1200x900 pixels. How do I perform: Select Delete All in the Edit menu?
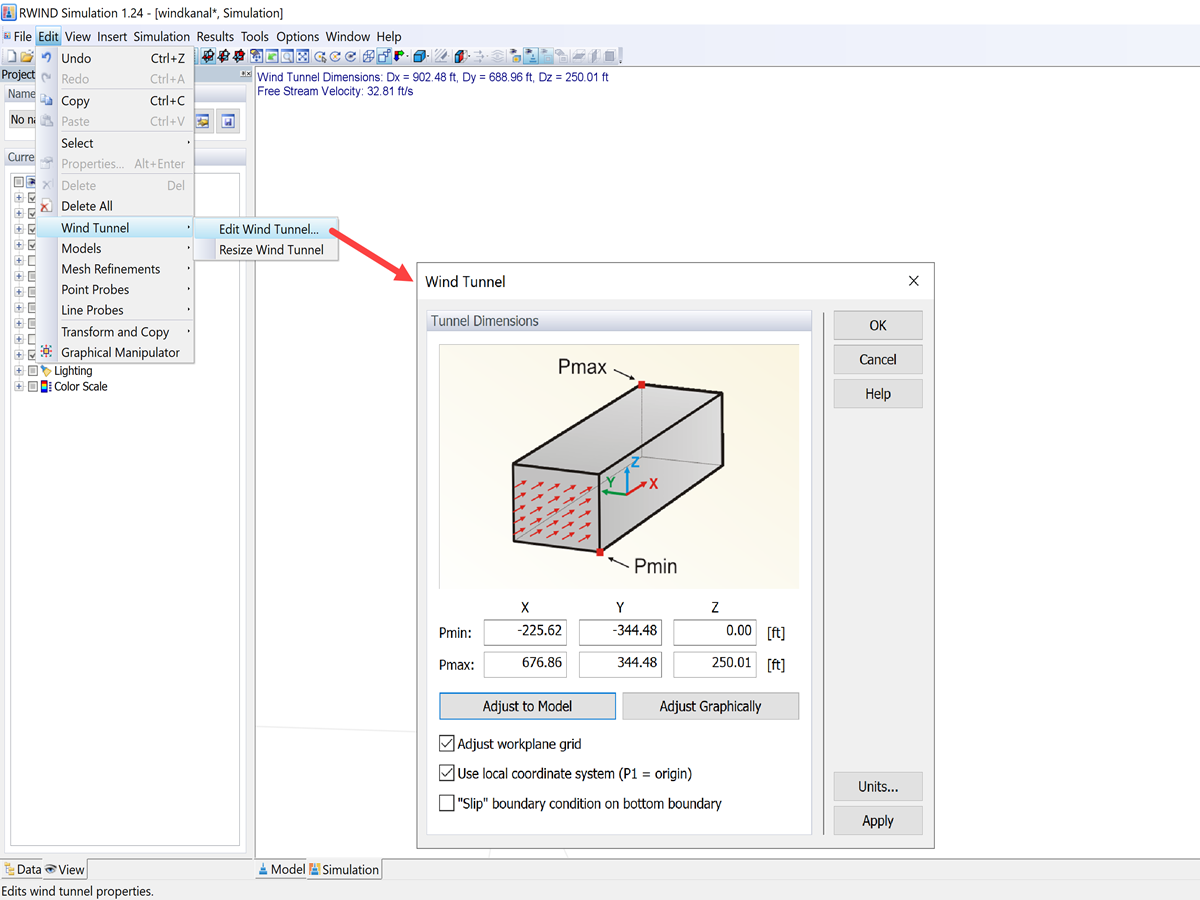115,206
